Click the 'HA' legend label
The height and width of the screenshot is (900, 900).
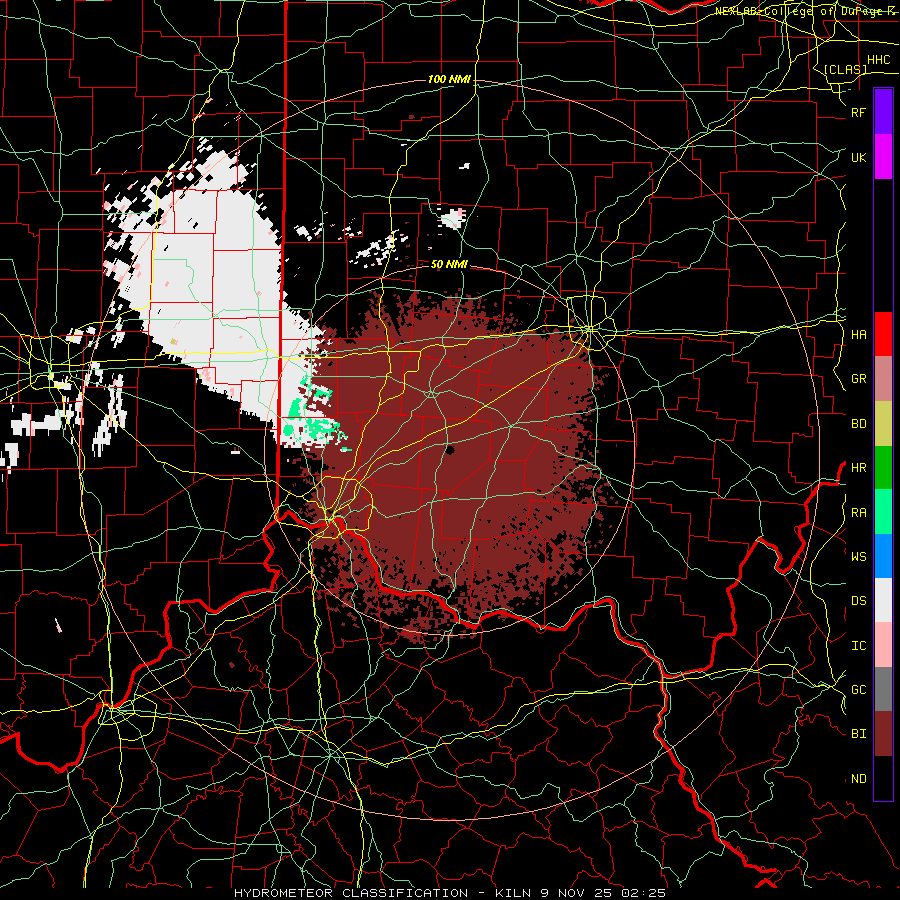858,335
